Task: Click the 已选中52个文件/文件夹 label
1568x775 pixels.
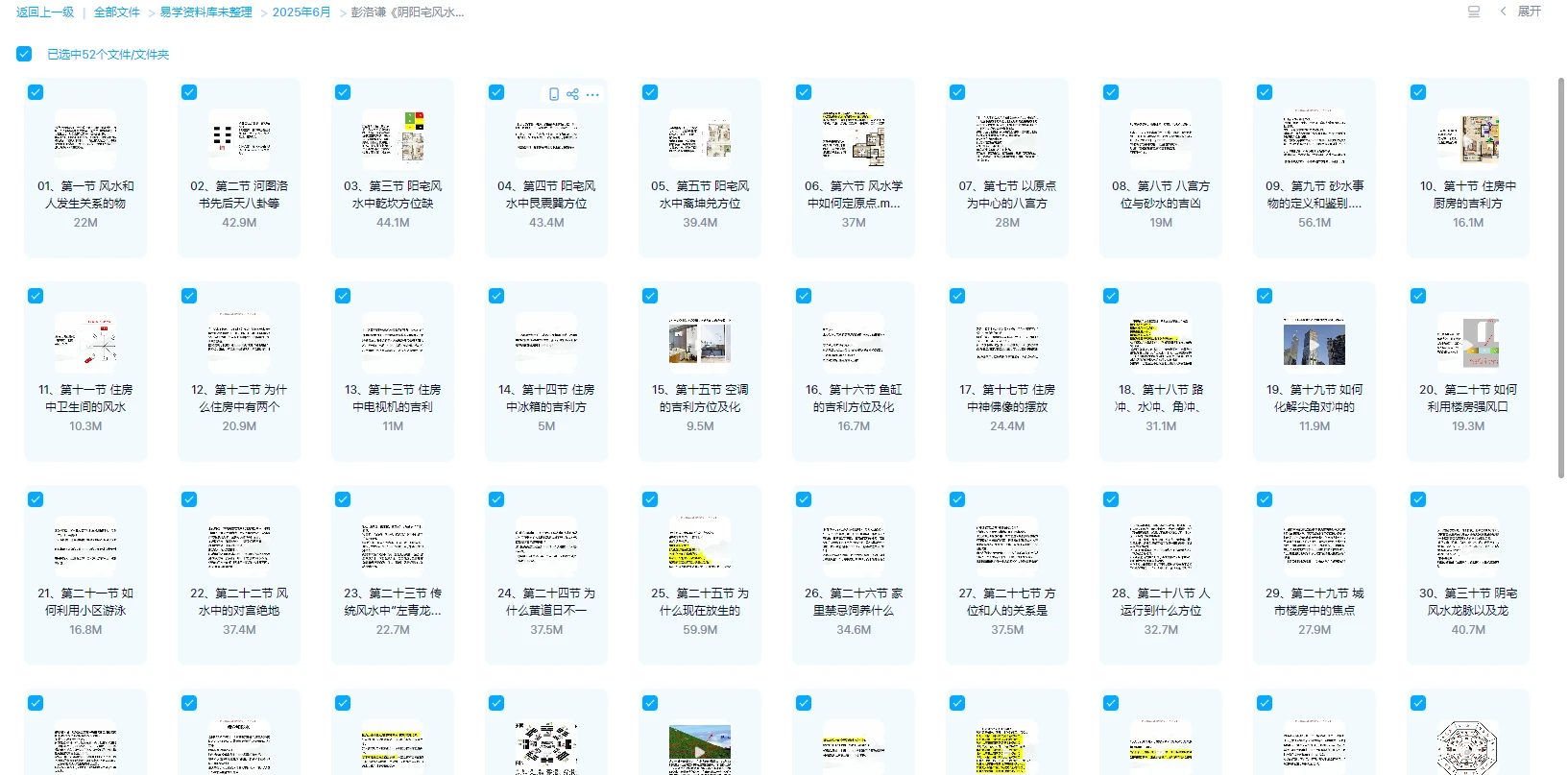Action: (x=109, y=55)
